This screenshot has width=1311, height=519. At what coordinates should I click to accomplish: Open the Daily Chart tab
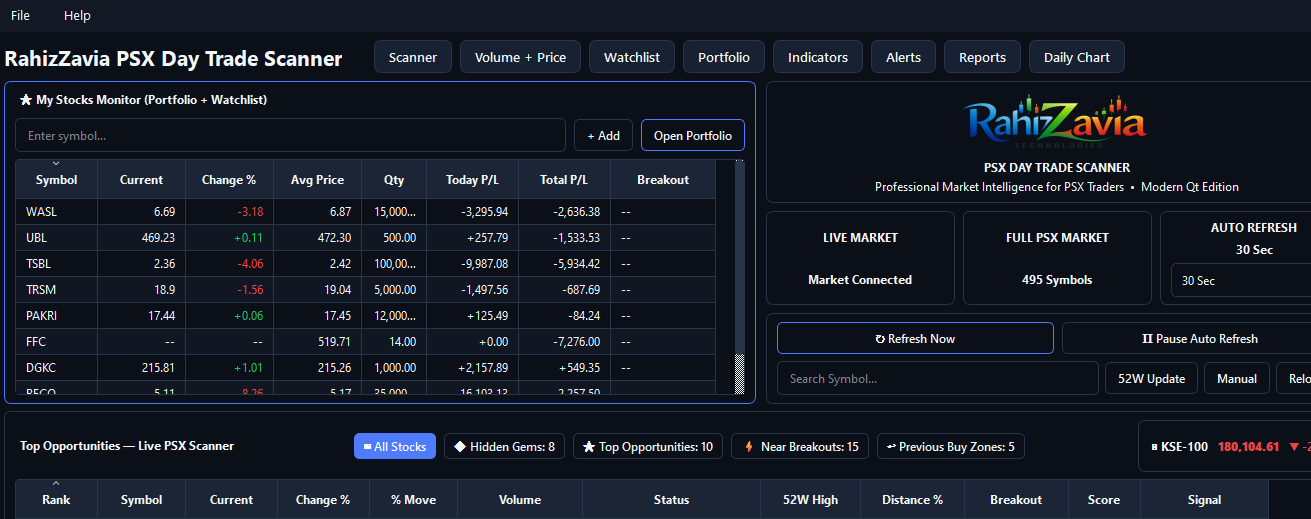[x=1077, y=57]
